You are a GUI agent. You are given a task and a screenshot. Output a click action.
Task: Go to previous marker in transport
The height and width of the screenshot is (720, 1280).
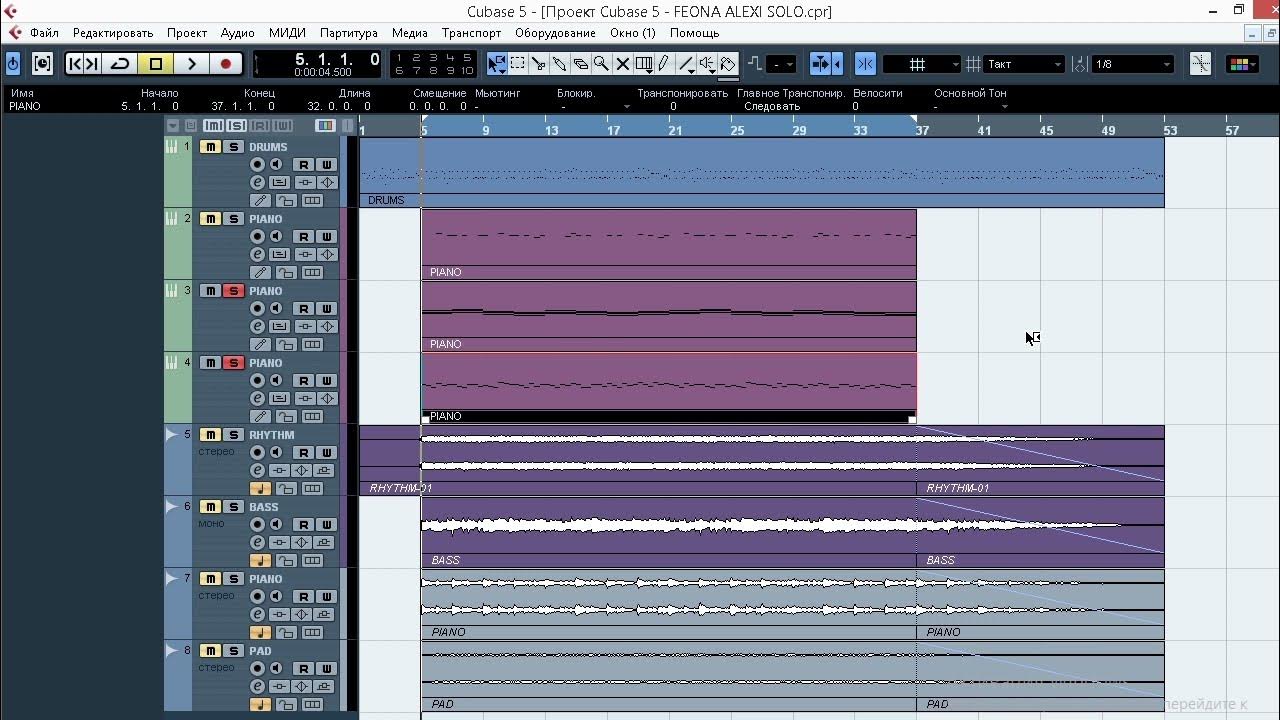tap(75, 63)
